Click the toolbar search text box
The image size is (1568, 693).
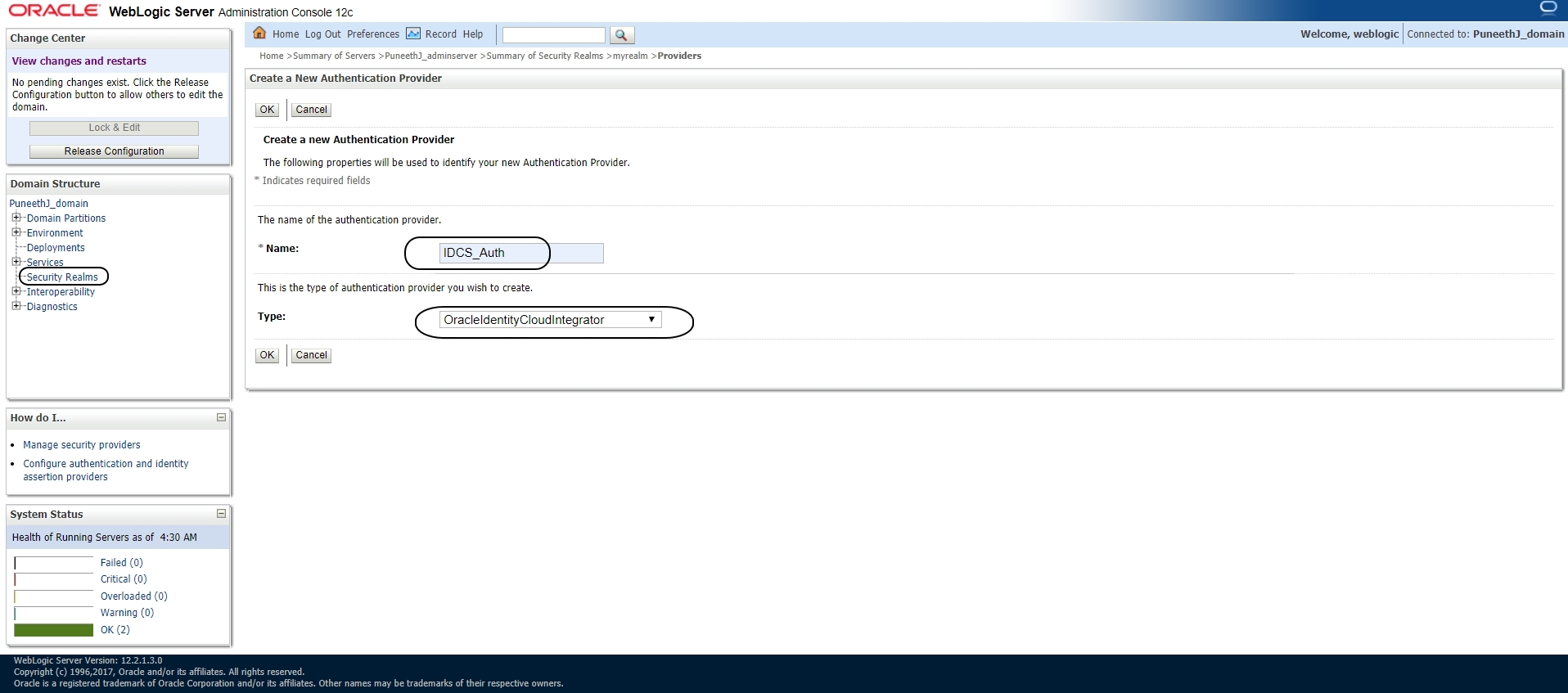(554, 35)
